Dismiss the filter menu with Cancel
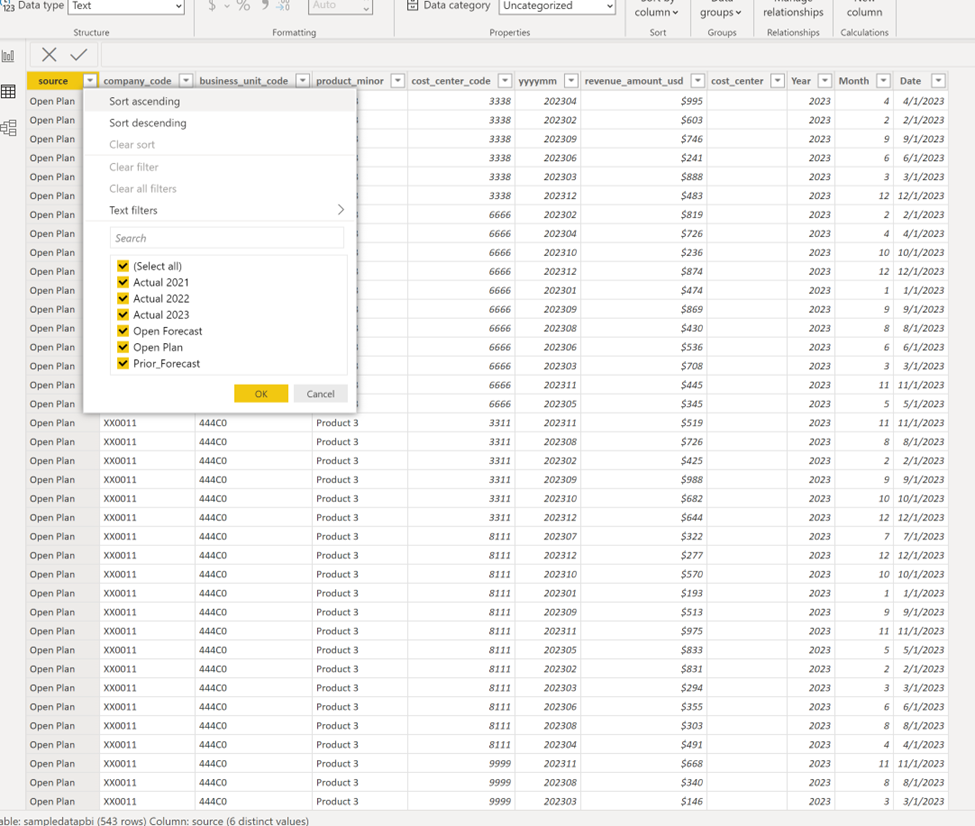Screen dimensions: 975x826 click(x=320, y=394)
